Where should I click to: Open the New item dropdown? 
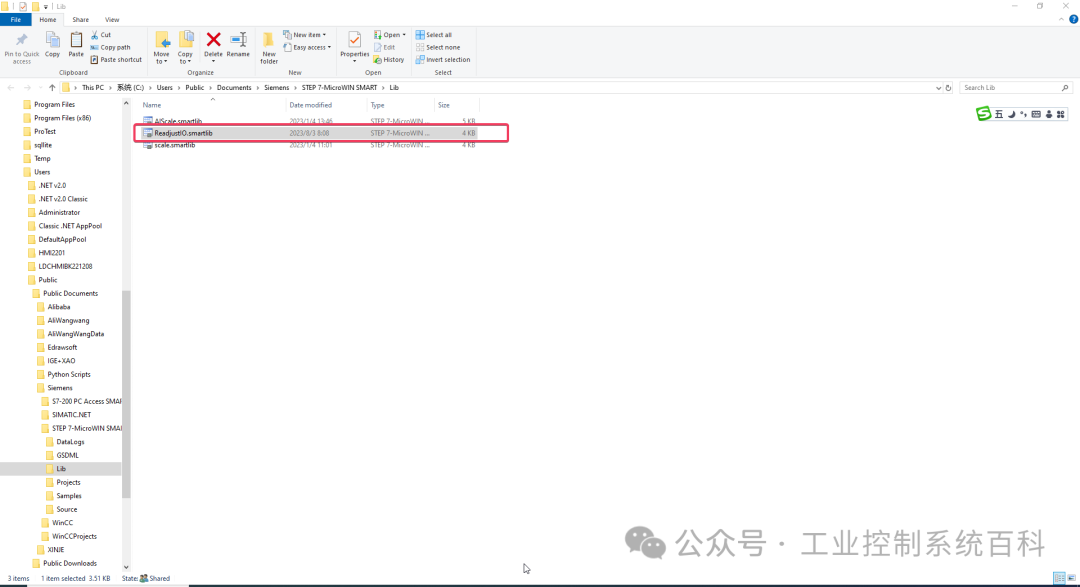click(304, 34)
